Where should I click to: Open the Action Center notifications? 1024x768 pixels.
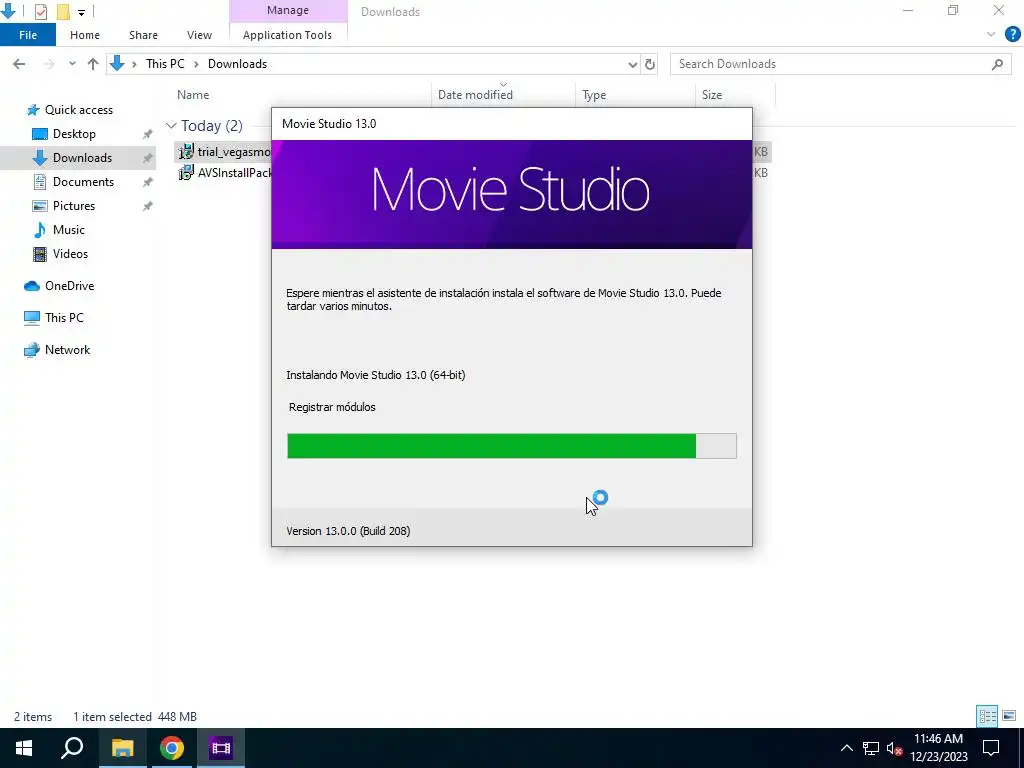tap(991, 748)
